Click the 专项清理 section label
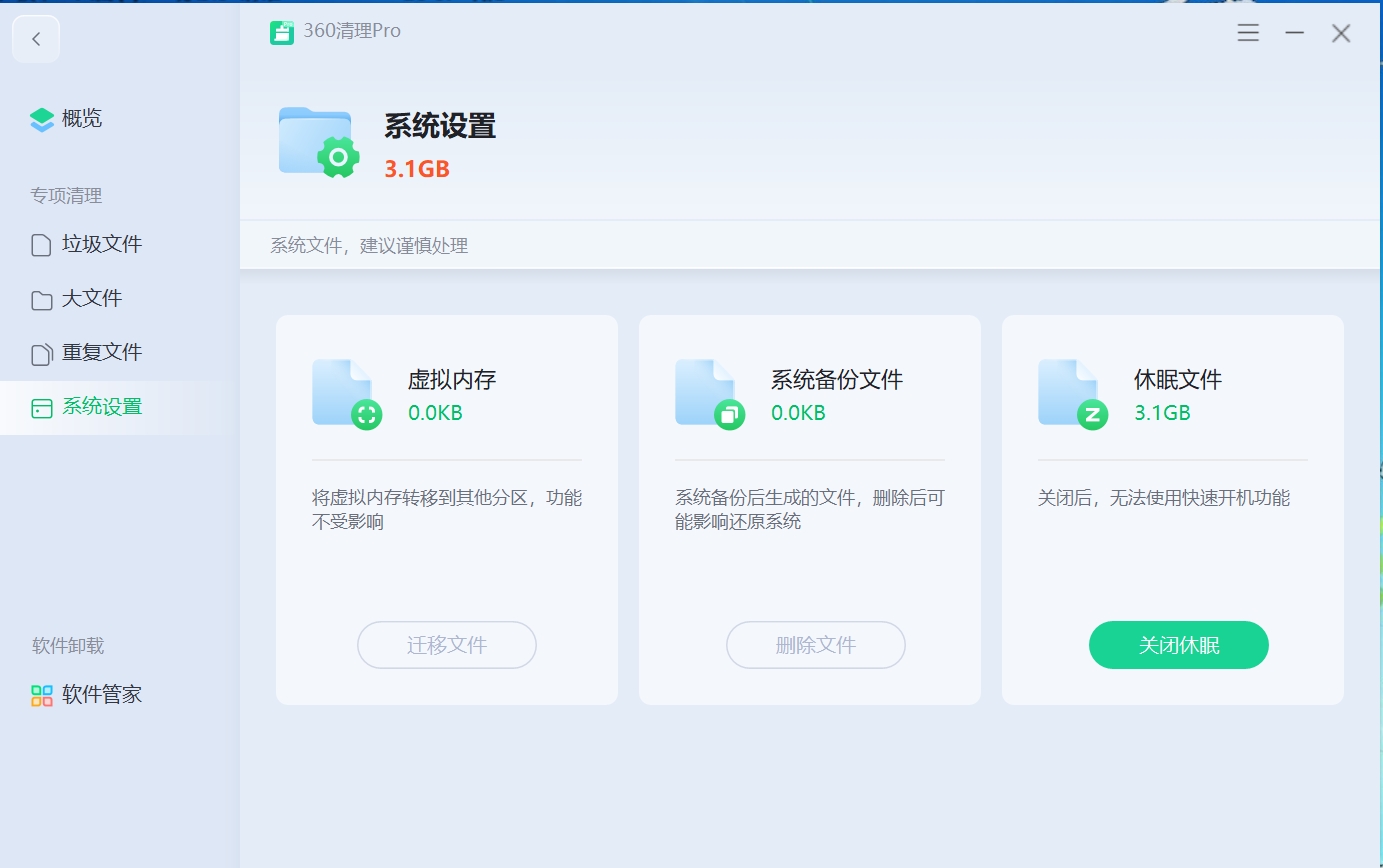The image size is (1383, 868). (66, 196)
